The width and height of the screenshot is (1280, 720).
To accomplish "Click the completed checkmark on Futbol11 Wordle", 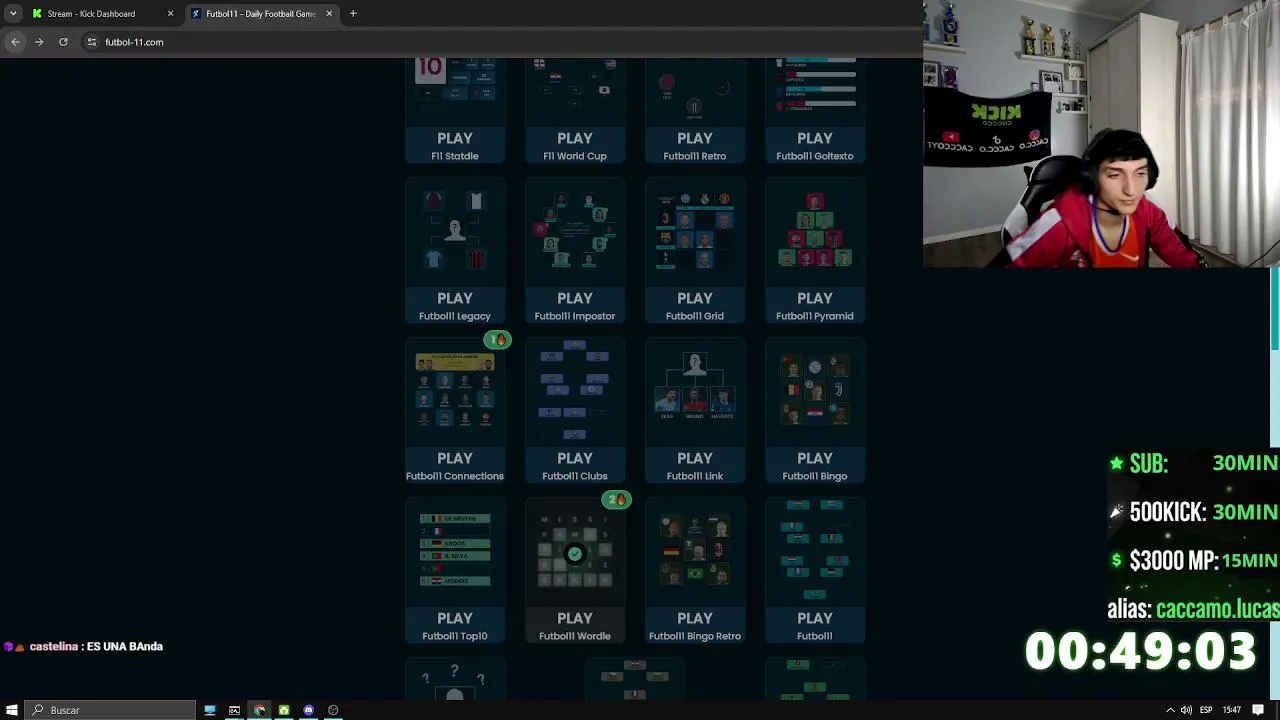I will point(575,554).
